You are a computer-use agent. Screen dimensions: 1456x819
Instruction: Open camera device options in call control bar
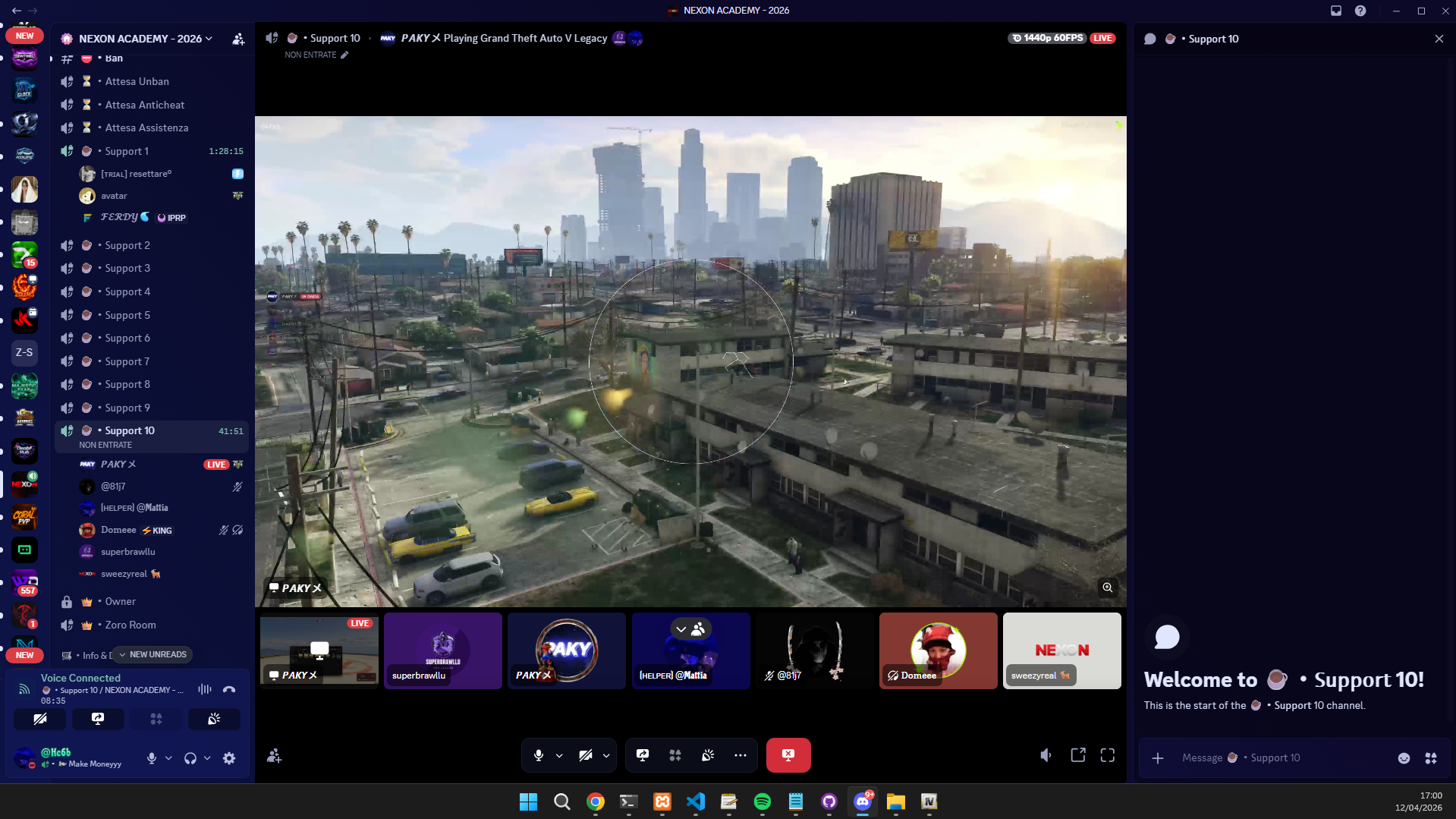(x=606, y=755)
